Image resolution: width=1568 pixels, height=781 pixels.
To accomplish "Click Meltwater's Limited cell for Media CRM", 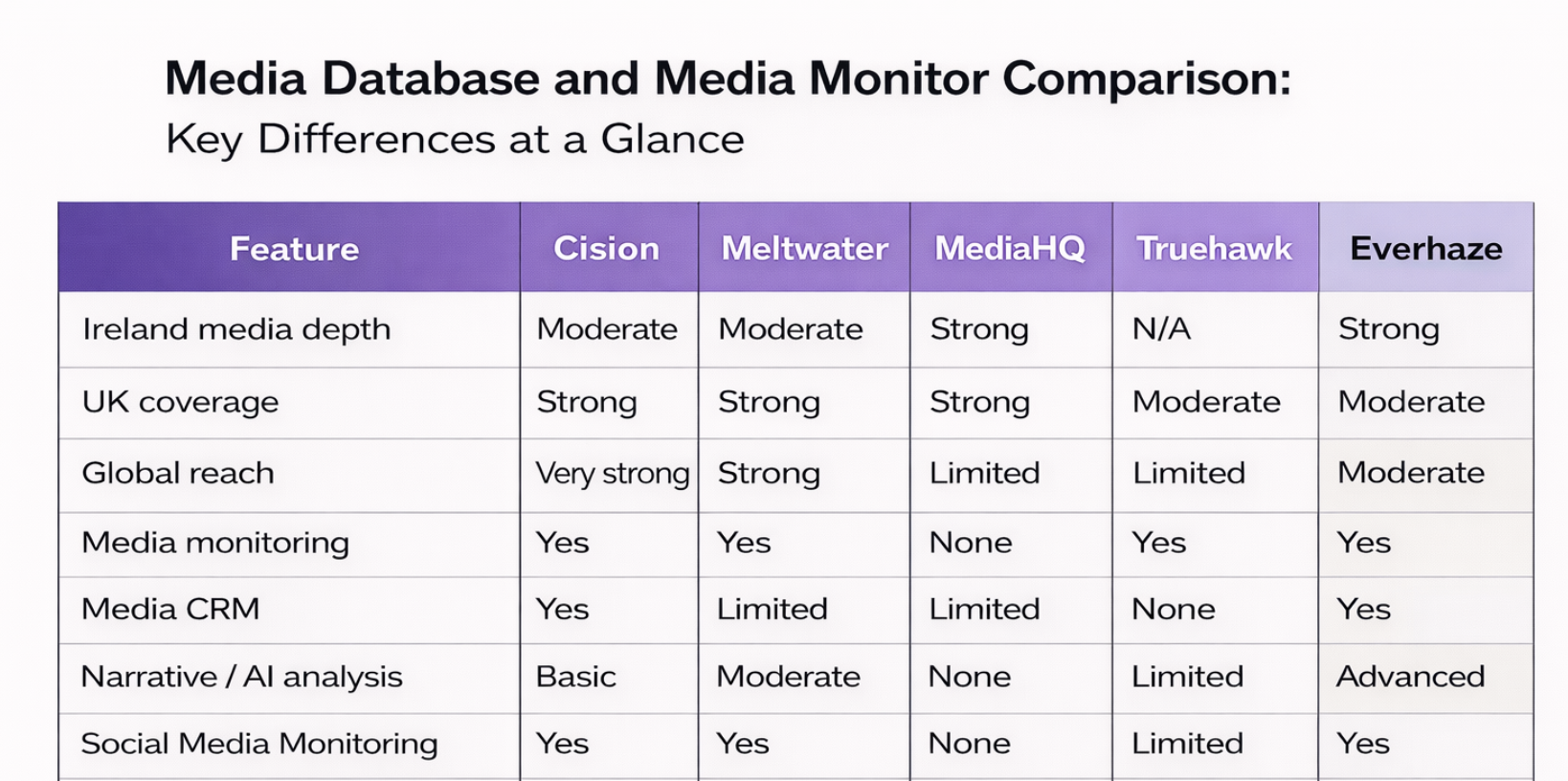I will pos(773,609).
